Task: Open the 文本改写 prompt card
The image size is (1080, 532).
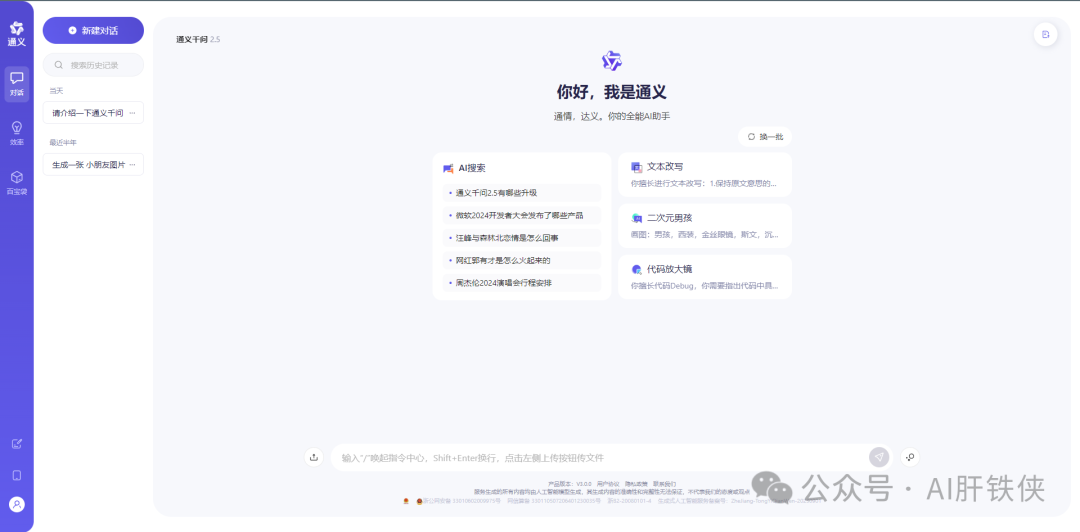Action: coord(705,175)
